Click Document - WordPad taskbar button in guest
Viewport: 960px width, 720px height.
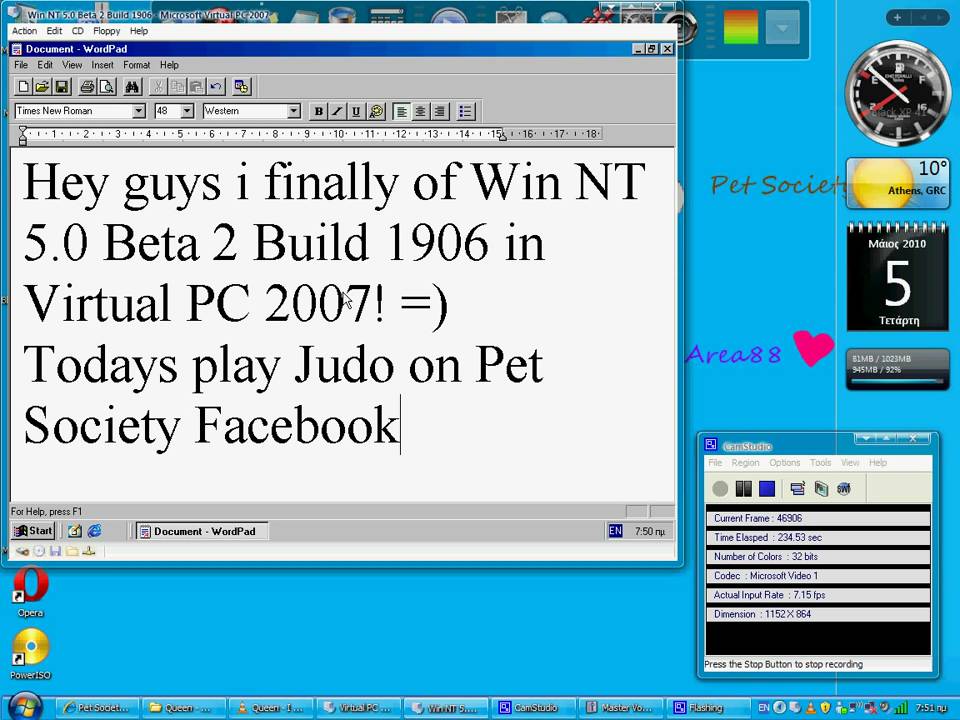point(201,531)
